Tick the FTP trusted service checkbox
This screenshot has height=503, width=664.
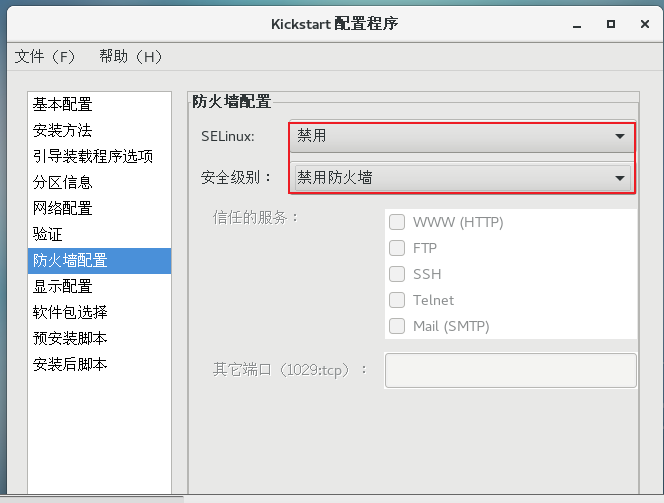(397, 248)
